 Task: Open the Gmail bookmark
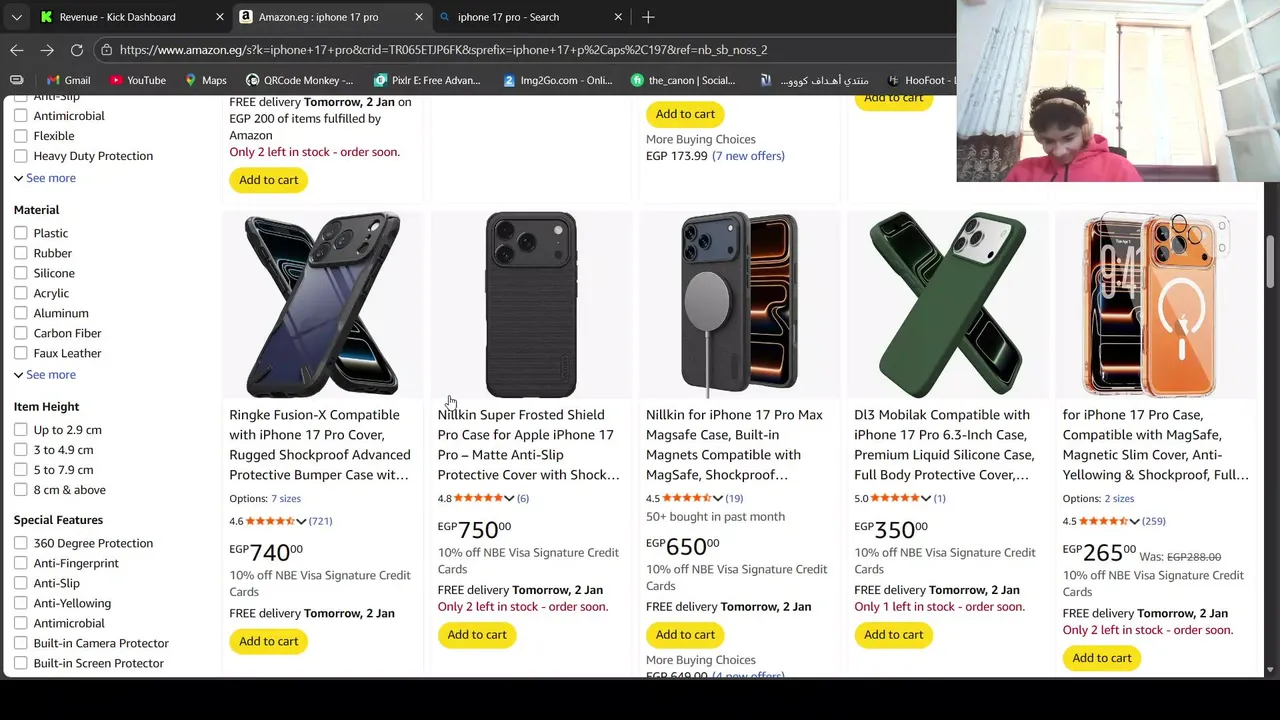(66, 80)
